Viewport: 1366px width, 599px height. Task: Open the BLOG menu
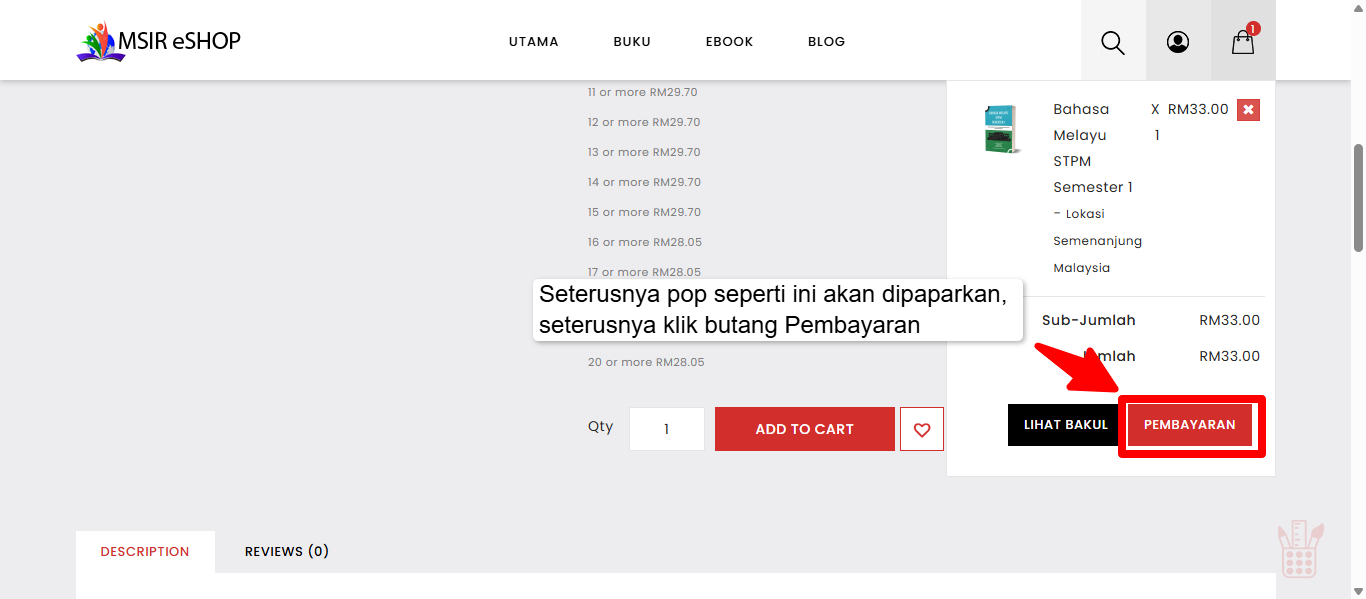coord(827,42)
